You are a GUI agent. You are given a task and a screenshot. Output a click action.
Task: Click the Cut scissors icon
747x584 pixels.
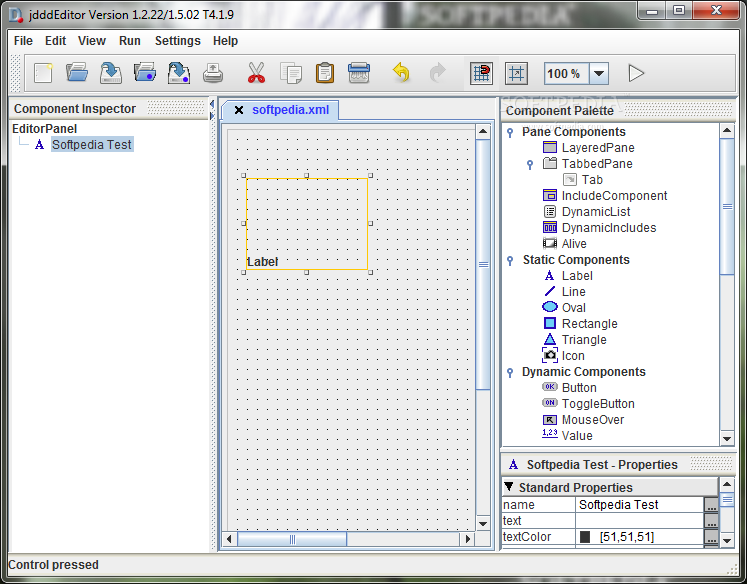click(256, 73)
